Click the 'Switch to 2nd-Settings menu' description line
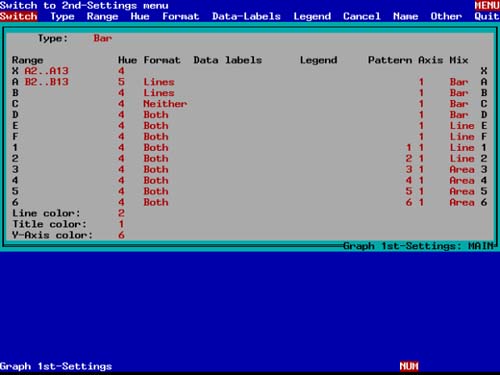 click(84, 5)
